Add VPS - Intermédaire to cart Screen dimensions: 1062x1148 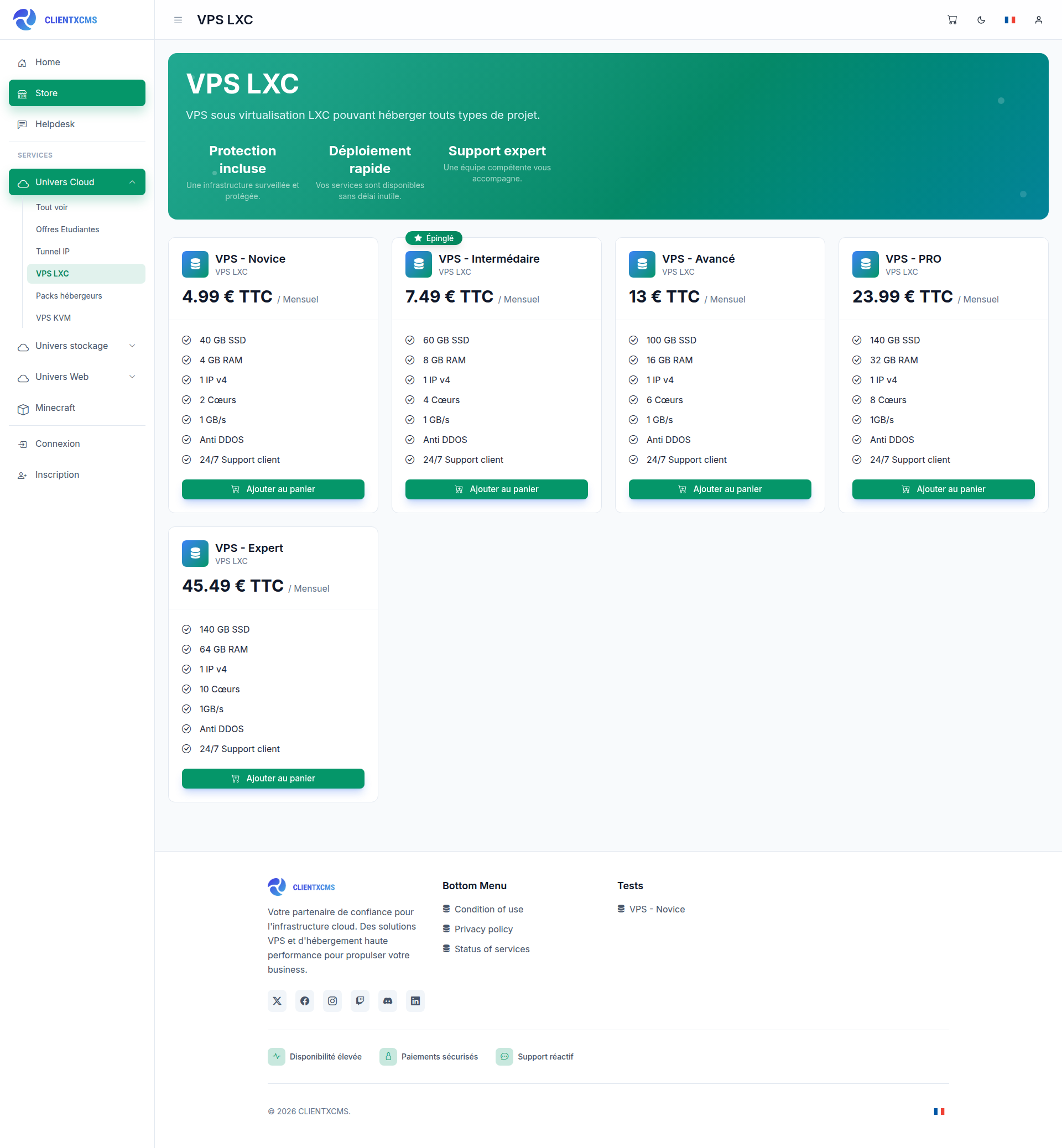click(497, 489)
